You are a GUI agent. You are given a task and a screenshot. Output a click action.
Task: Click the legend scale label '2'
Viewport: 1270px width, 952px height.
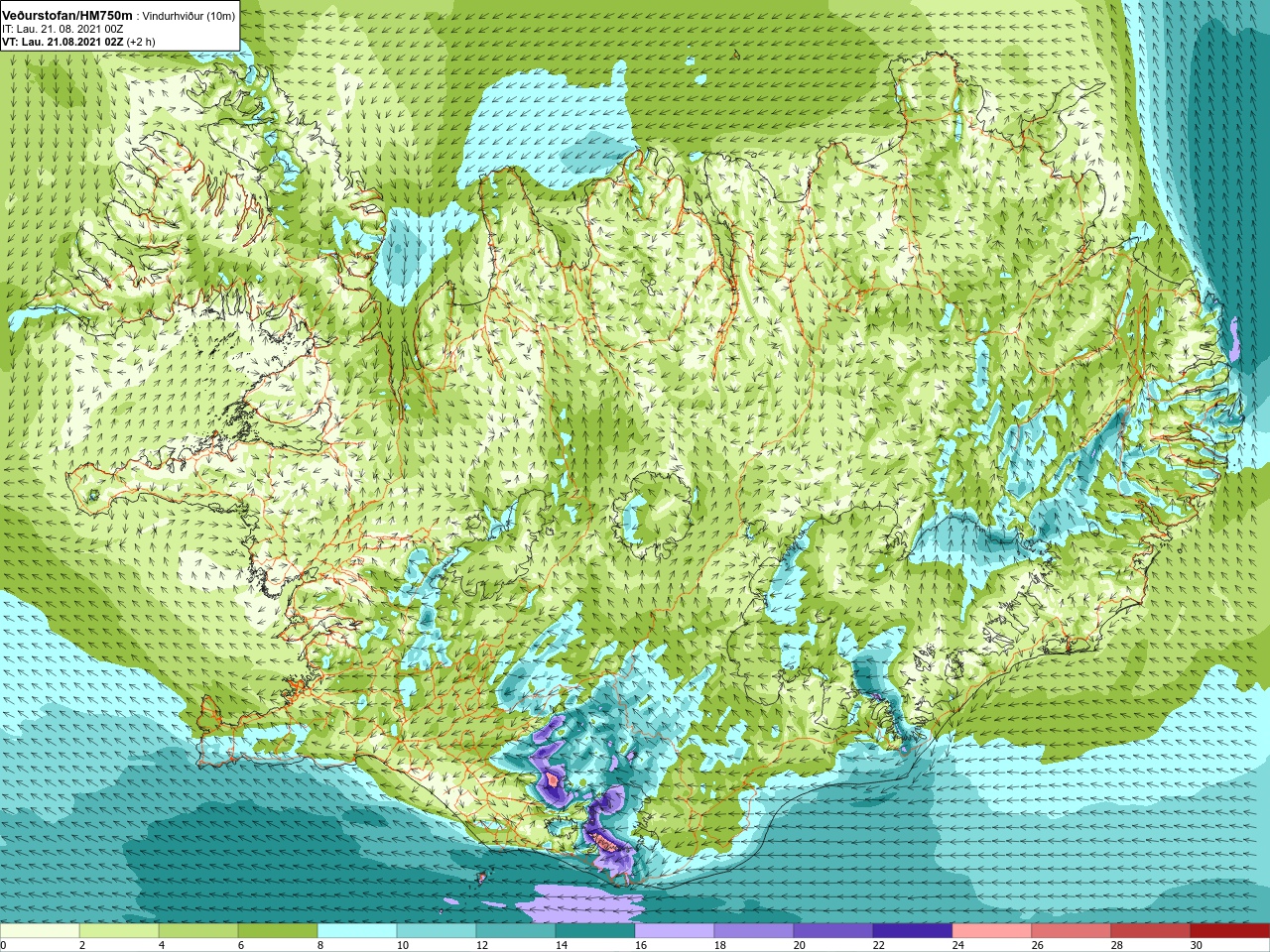83,945
